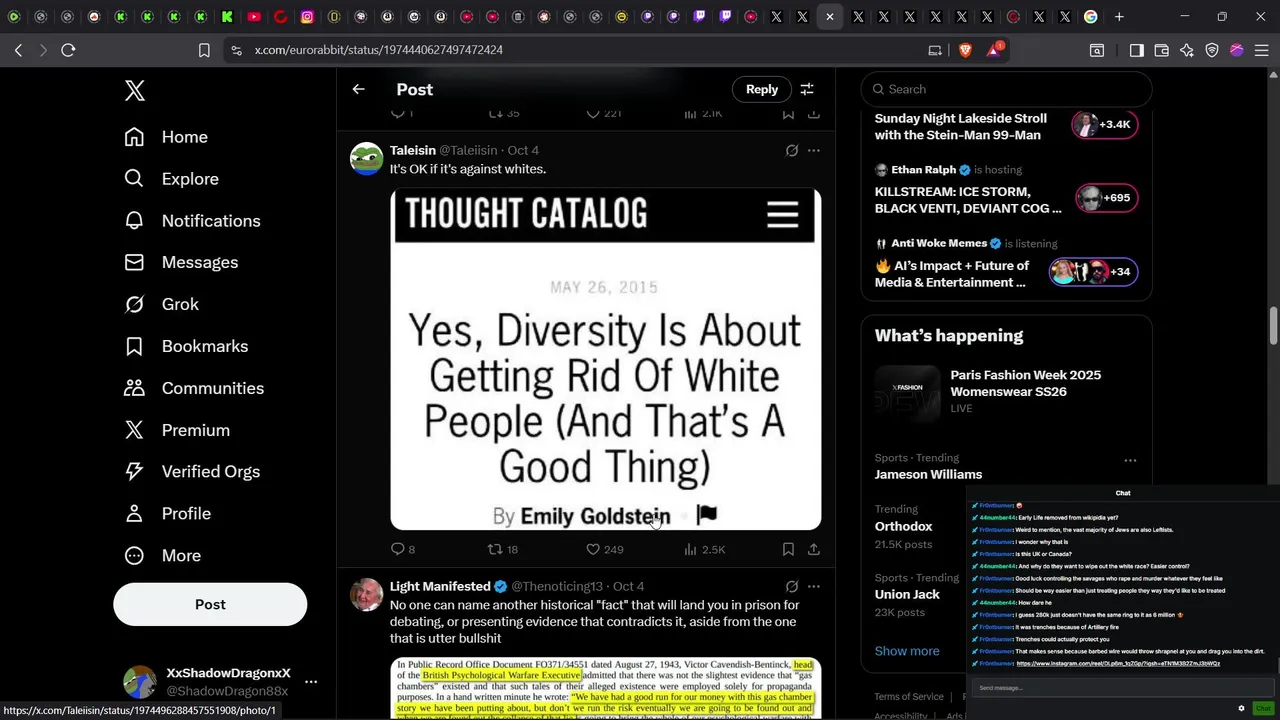Open Explore from the sidebar
1280x720 pixels.
click(171, 179)
